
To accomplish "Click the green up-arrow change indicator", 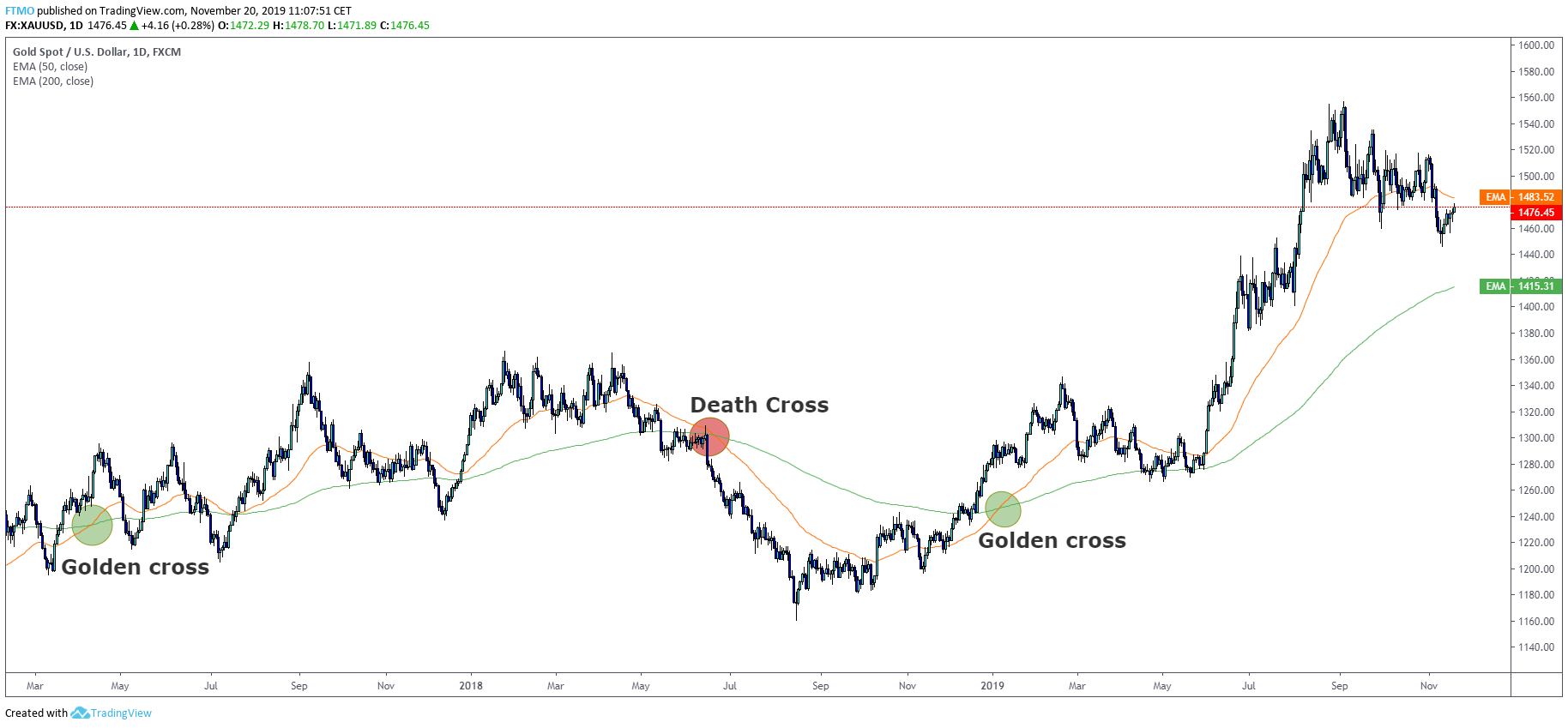I will [x=135, y=26].
